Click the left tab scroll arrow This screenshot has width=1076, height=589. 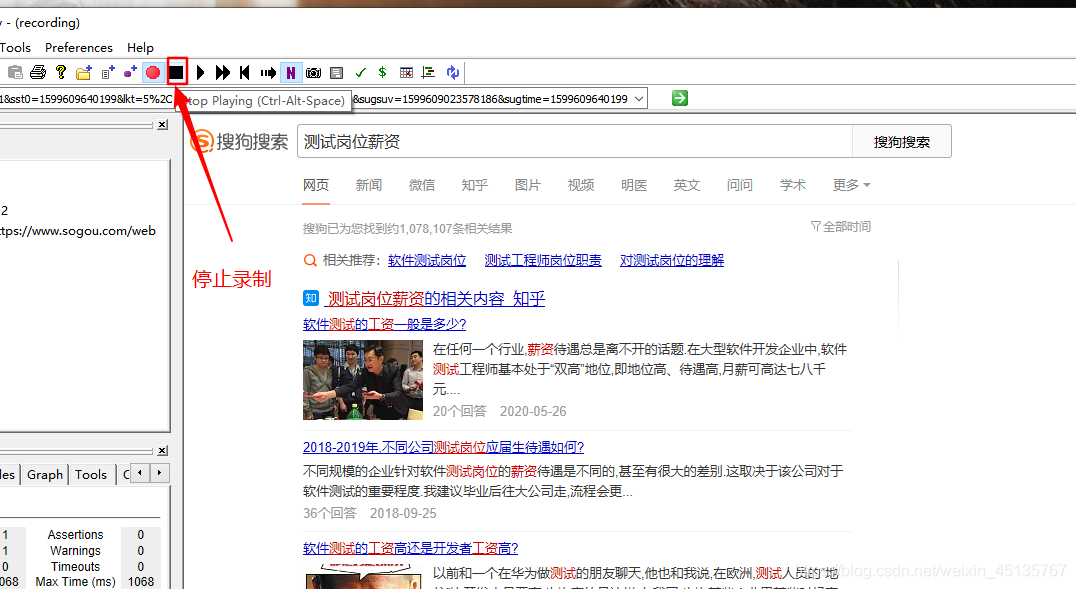pyautogui.click(x=140, y=473)
